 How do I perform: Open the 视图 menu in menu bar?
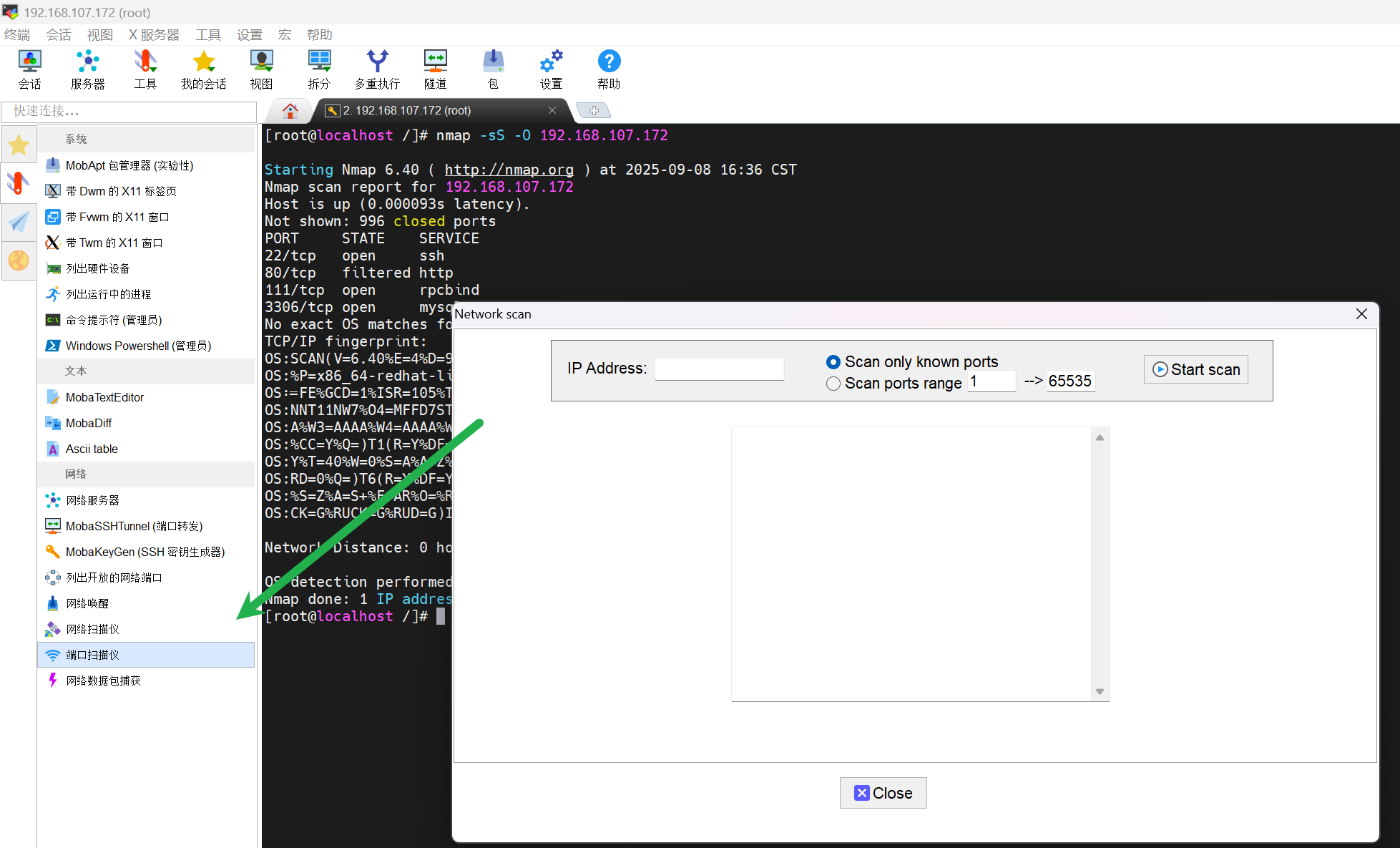(x=100, y=34)
